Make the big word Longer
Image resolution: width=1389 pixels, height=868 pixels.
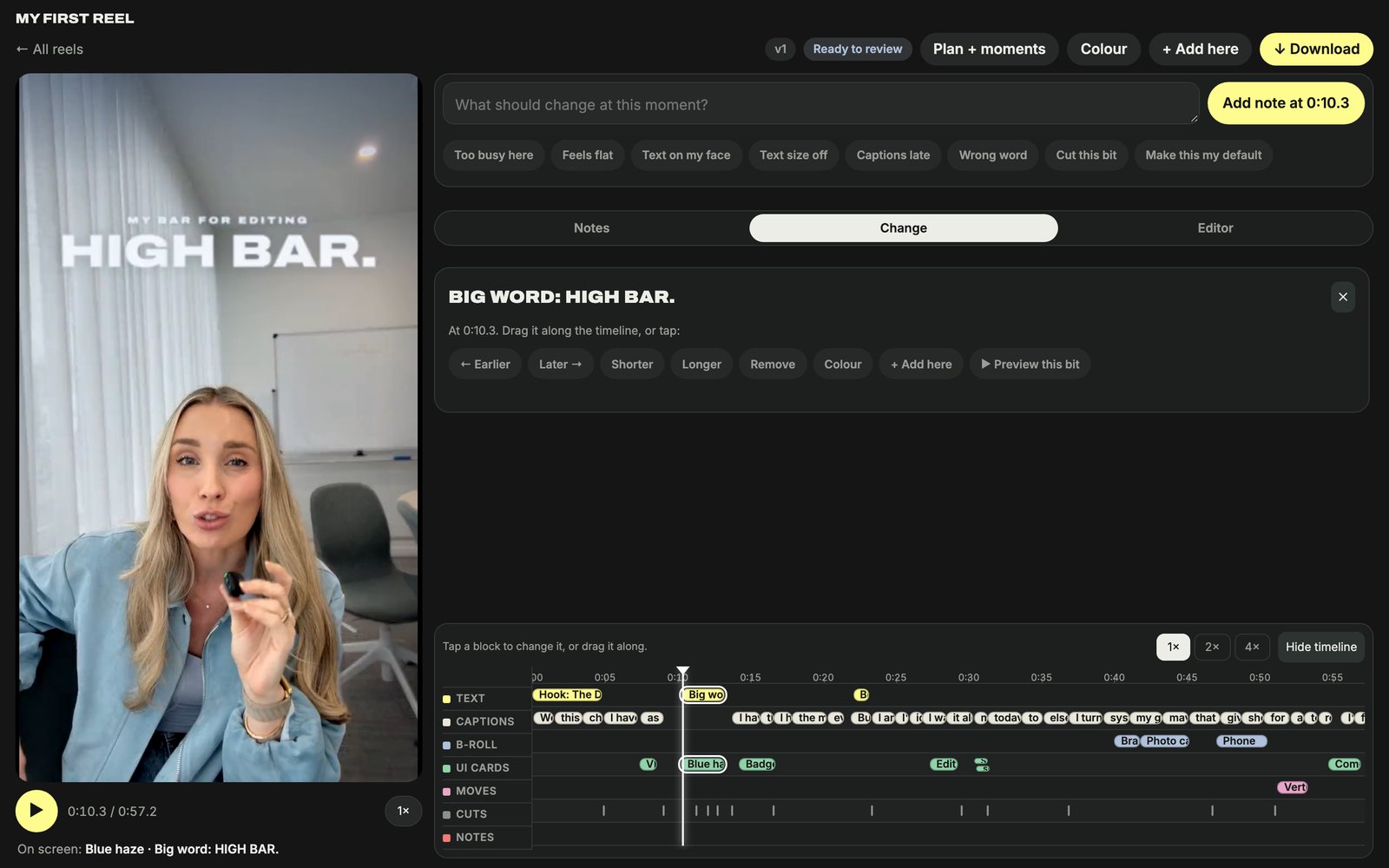(x=701, y=365)
